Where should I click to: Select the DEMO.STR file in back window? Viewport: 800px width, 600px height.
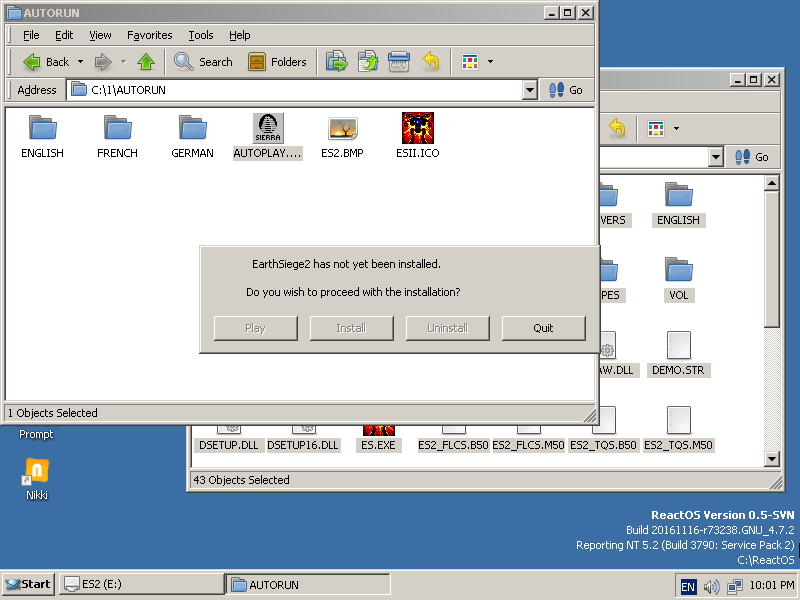[x=678, y=353]
